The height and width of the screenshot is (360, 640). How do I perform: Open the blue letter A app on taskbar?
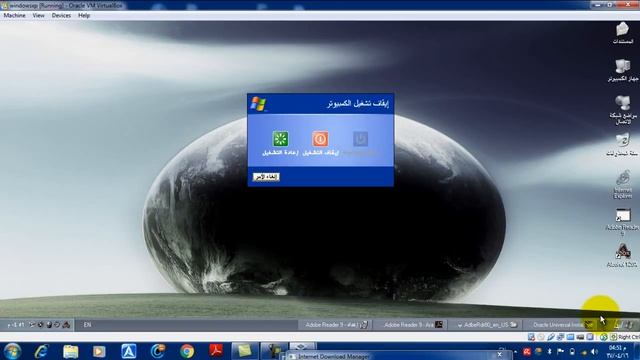(129, 351)
